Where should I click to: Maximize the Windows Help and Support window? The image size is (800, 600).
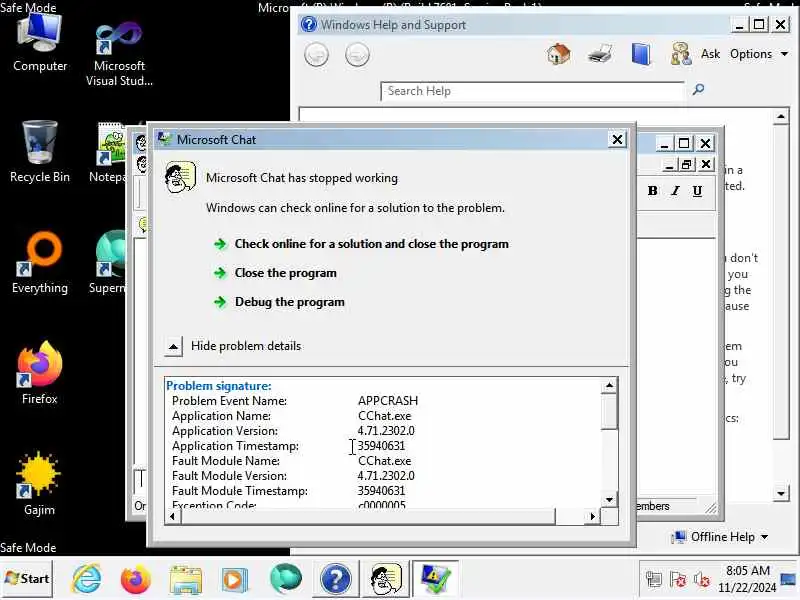click(x=759, y=24)
